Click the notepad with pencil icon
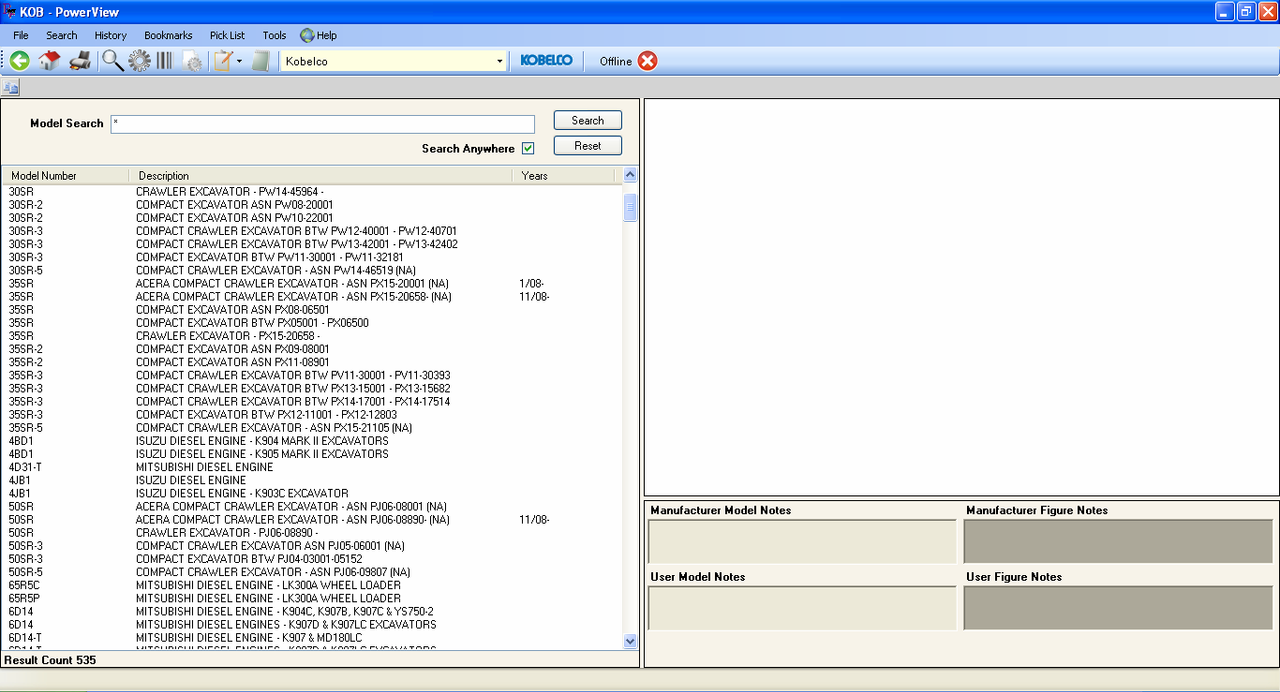1280x692 pixels. pos(222,61)
